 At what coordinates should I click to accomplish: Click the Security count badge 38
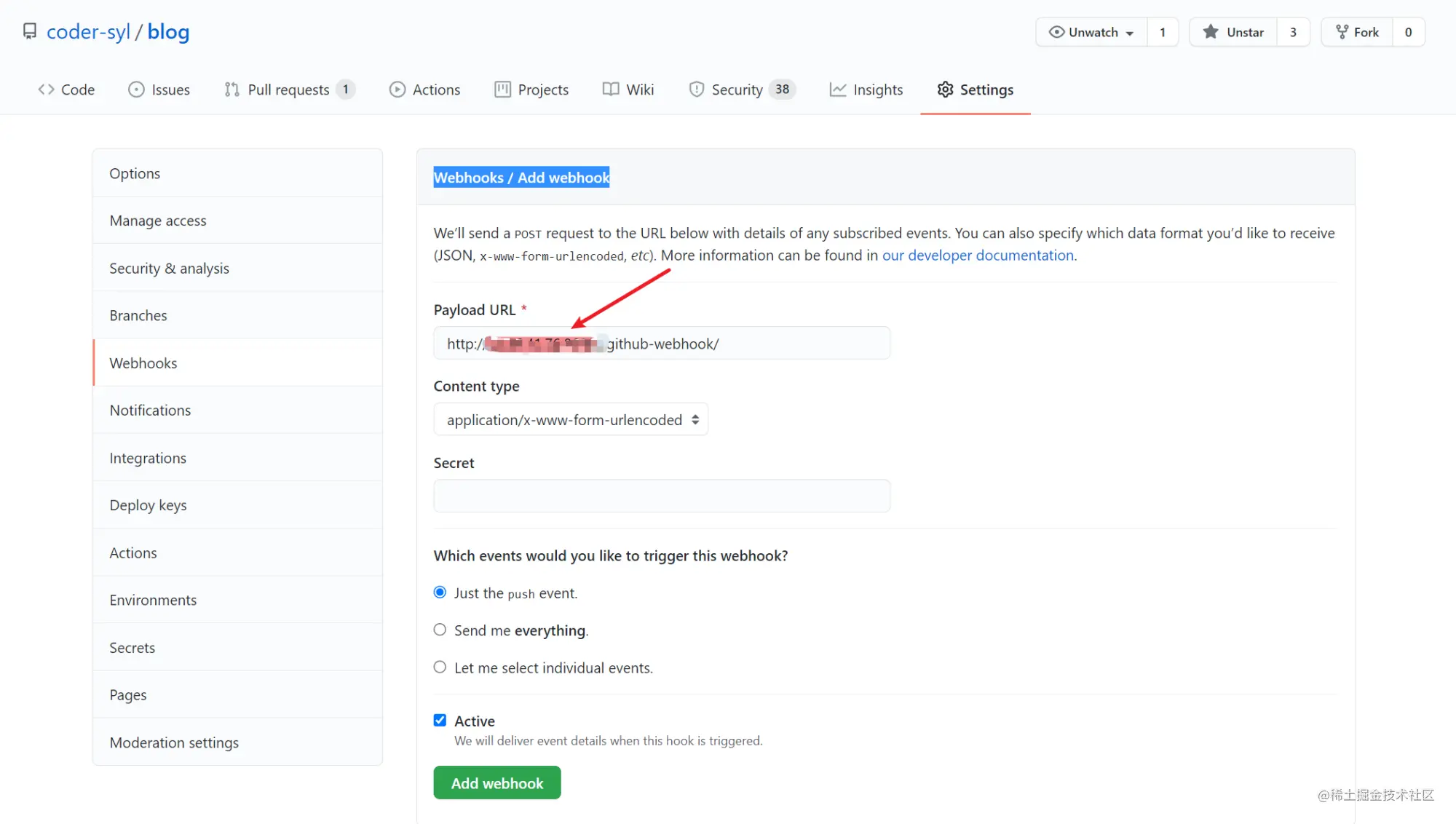782,89
